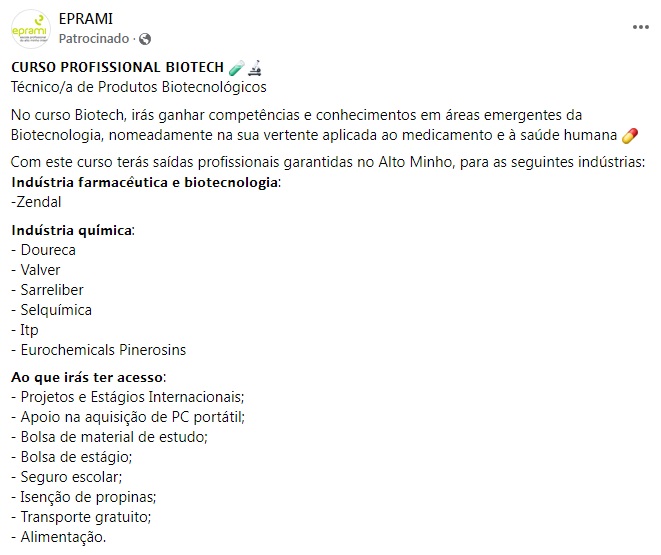
Task: Click the 'CURSO PROFISSIONAL BIOTECH' heading
Action: 117,68
